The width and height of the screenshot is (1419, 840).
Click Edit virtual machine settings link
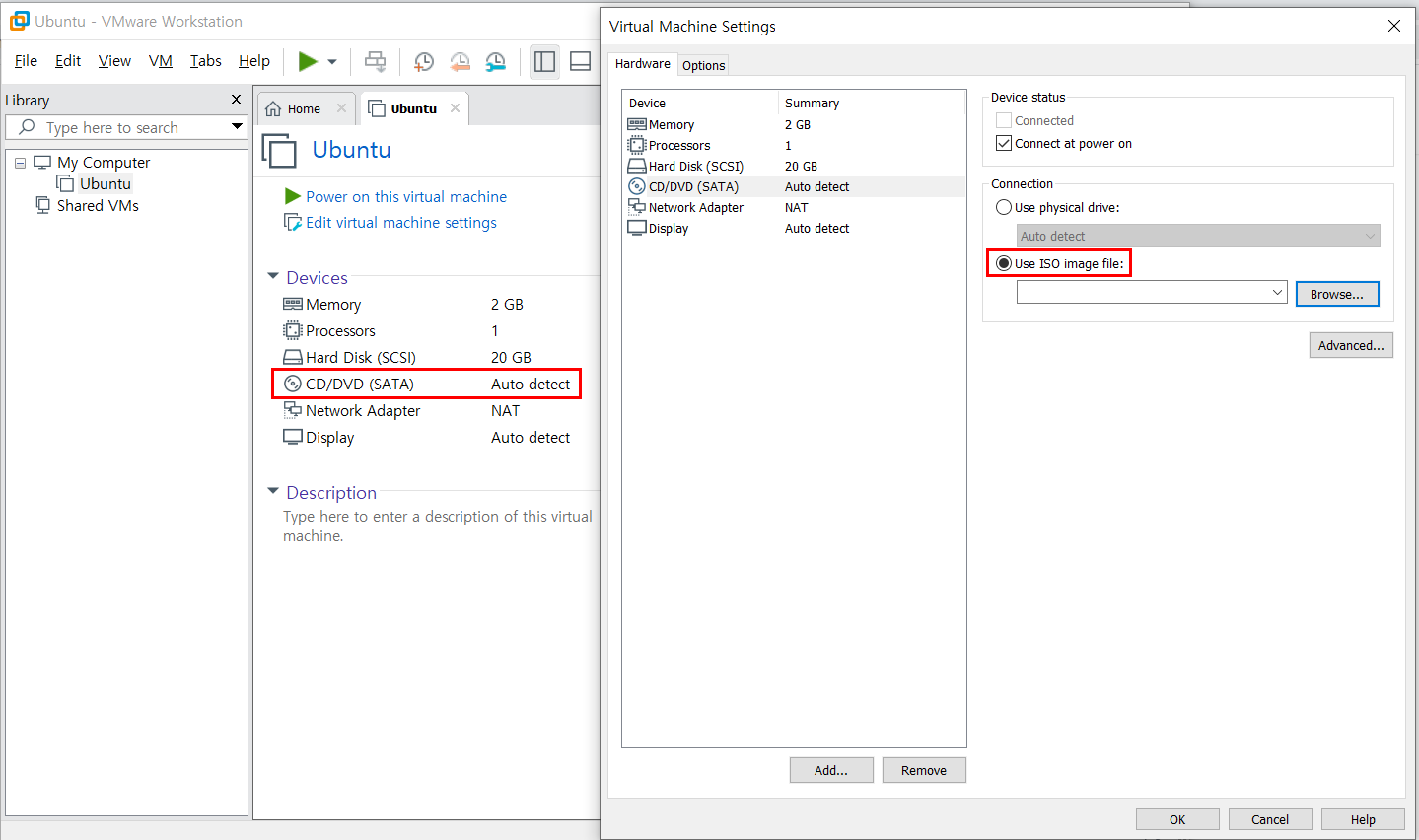[401, 223]
